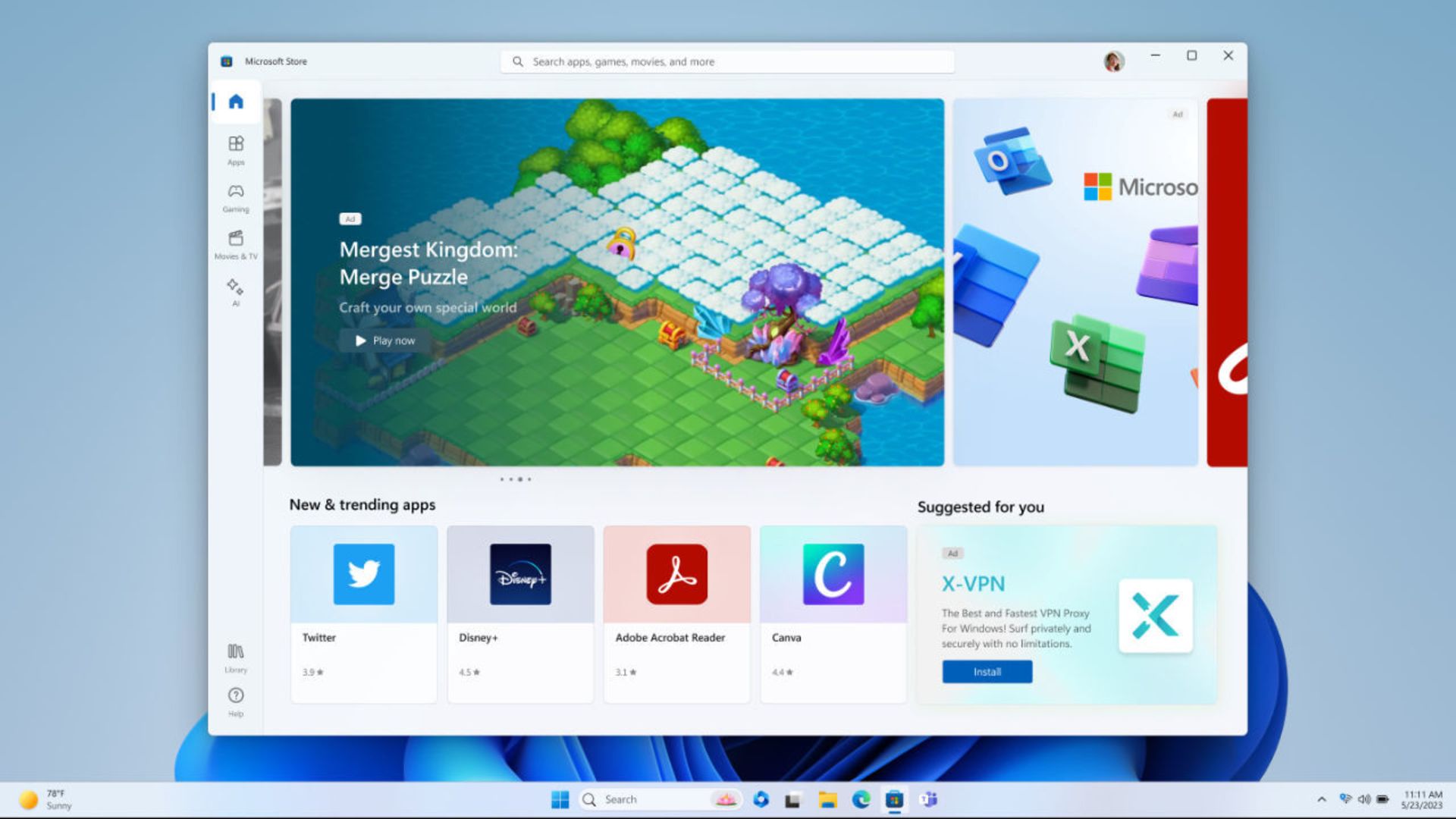Open File Explorer from the taskbar
Screen dimensions: 1456x819
(x=827, y=799)
